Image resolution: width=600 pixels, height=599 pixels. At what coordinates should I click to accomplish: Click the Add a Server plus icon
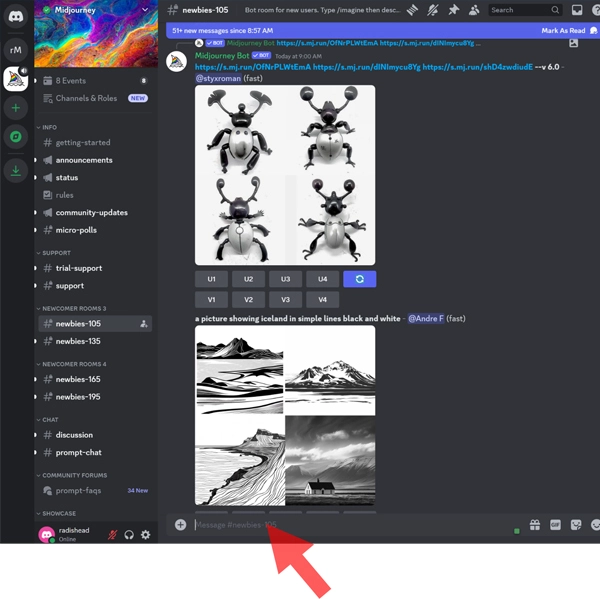pyautogui.click(x=15, y=108)
